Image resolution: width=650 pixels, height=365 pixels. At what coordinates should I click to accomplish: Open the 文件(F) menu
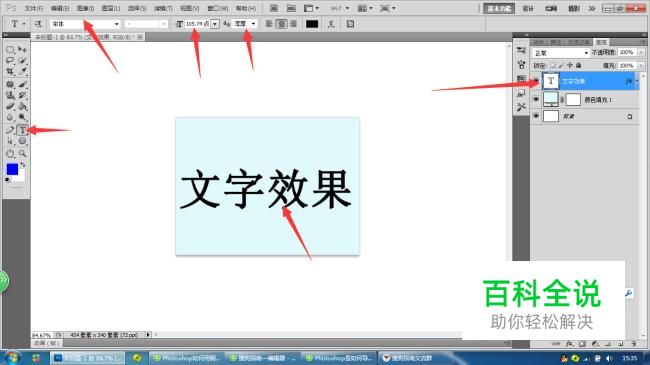pos(34,8)
